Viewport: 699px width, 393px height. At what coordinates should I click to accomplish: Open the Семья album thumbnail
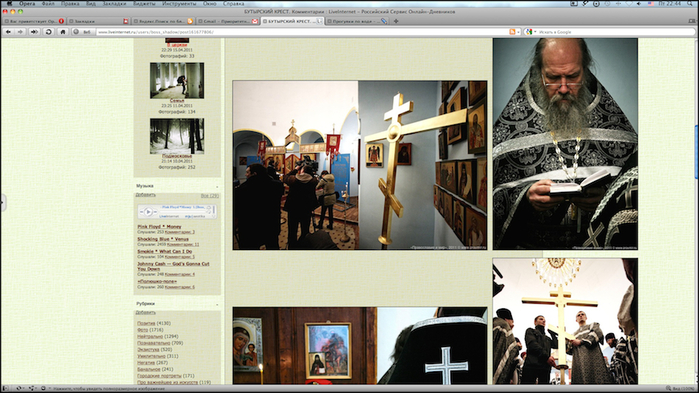[177, 81]
